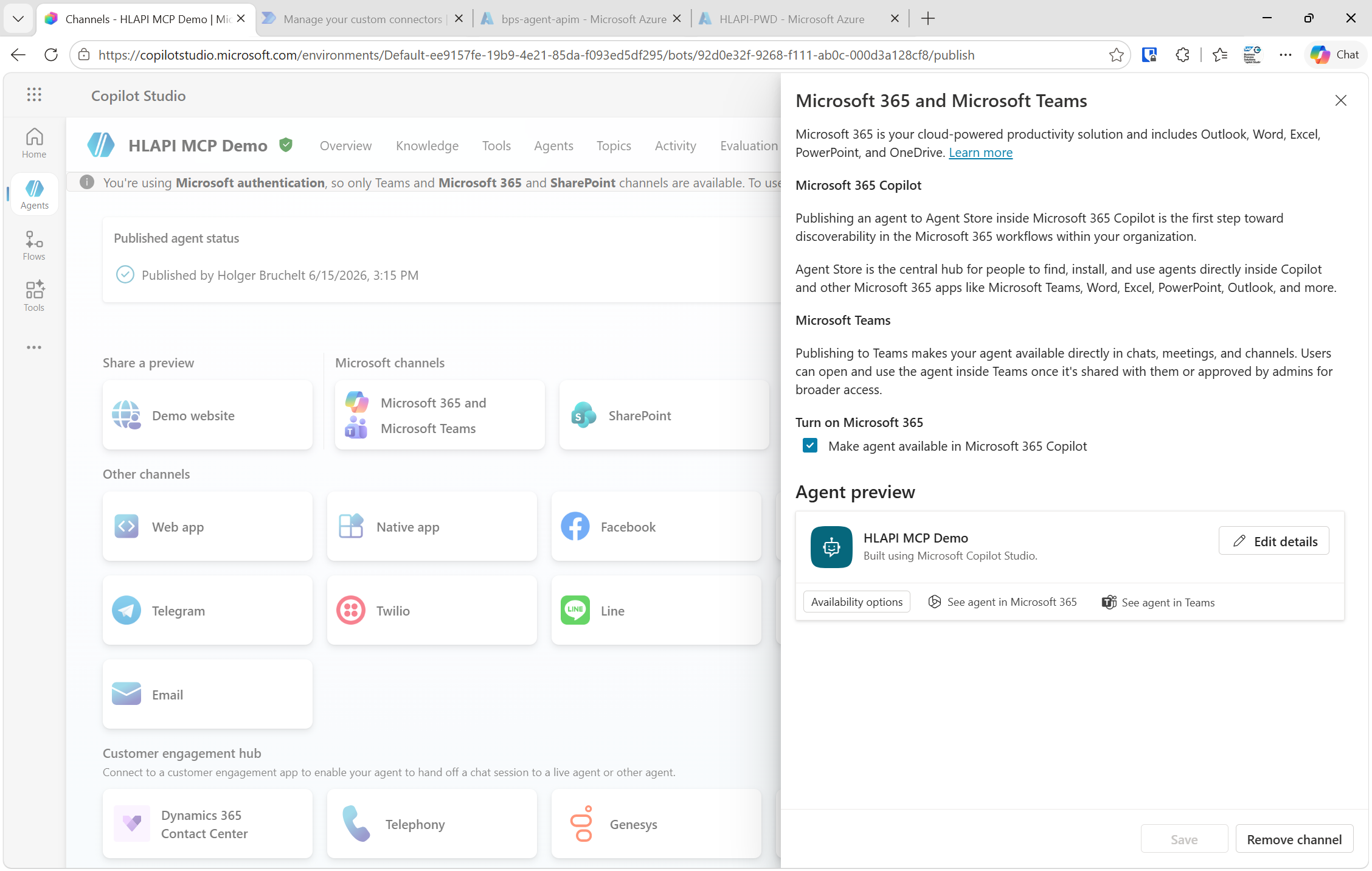Switch to HLAPI-PWD Azure tab

[x=800, y=19]
